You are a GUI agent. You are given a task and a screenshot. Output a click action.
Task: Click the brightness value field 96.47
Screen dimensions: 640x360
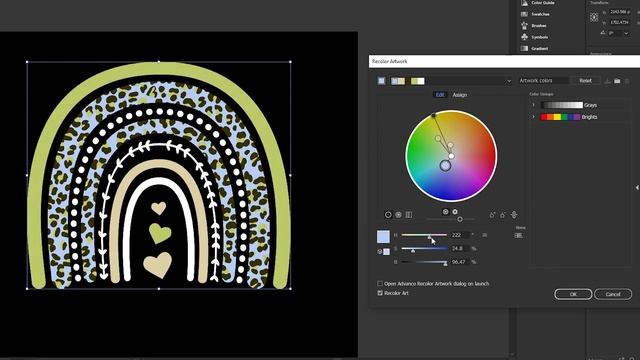459,262
